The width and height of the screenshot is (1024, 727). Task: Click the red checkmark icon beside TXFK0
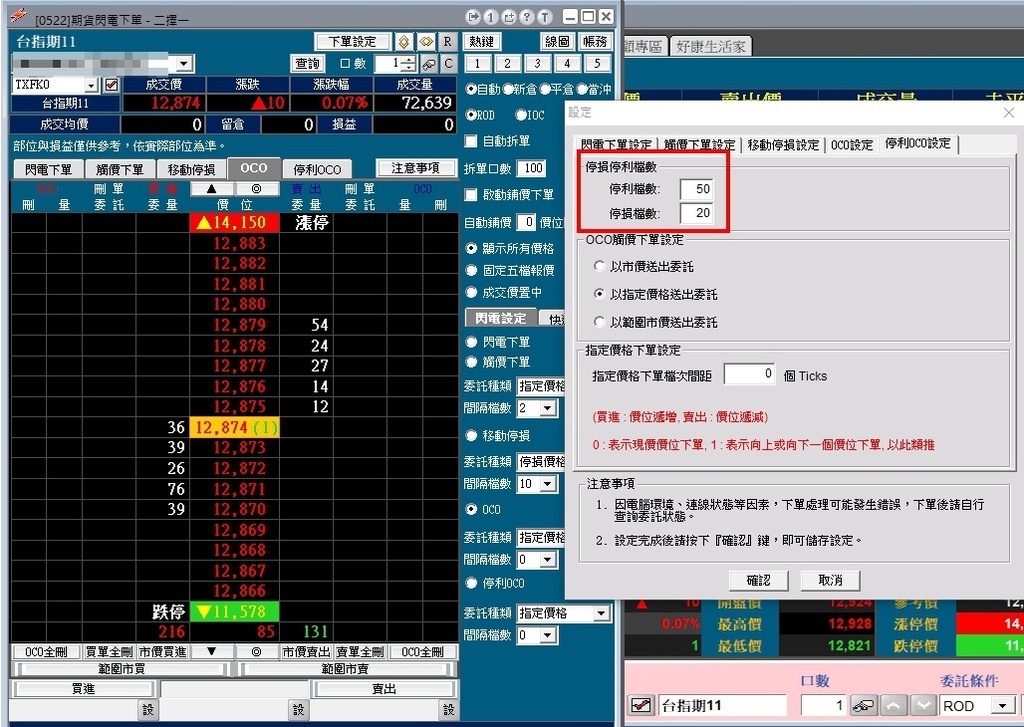pos(112,85)
